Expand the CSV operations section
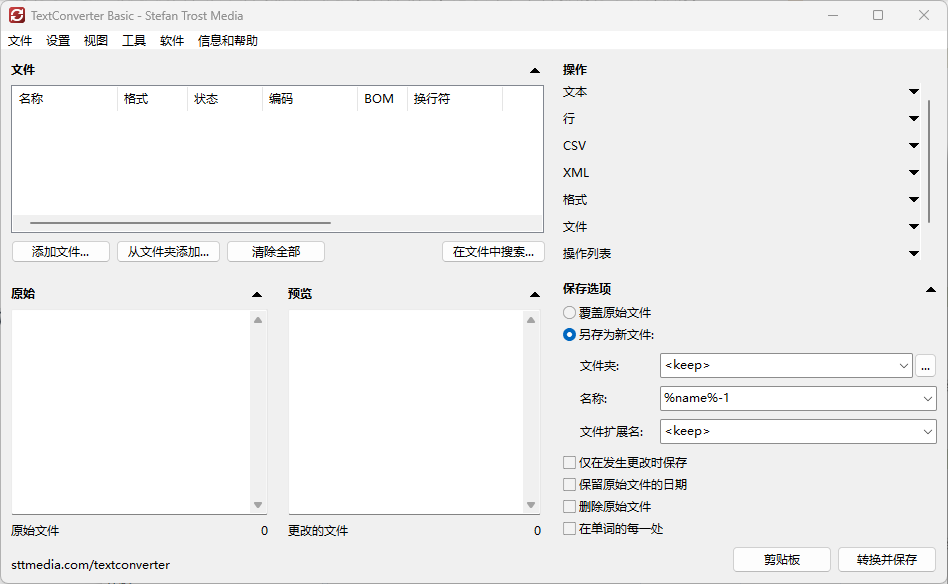This screenshot has width=948, height=584. (x=913, y=146)
